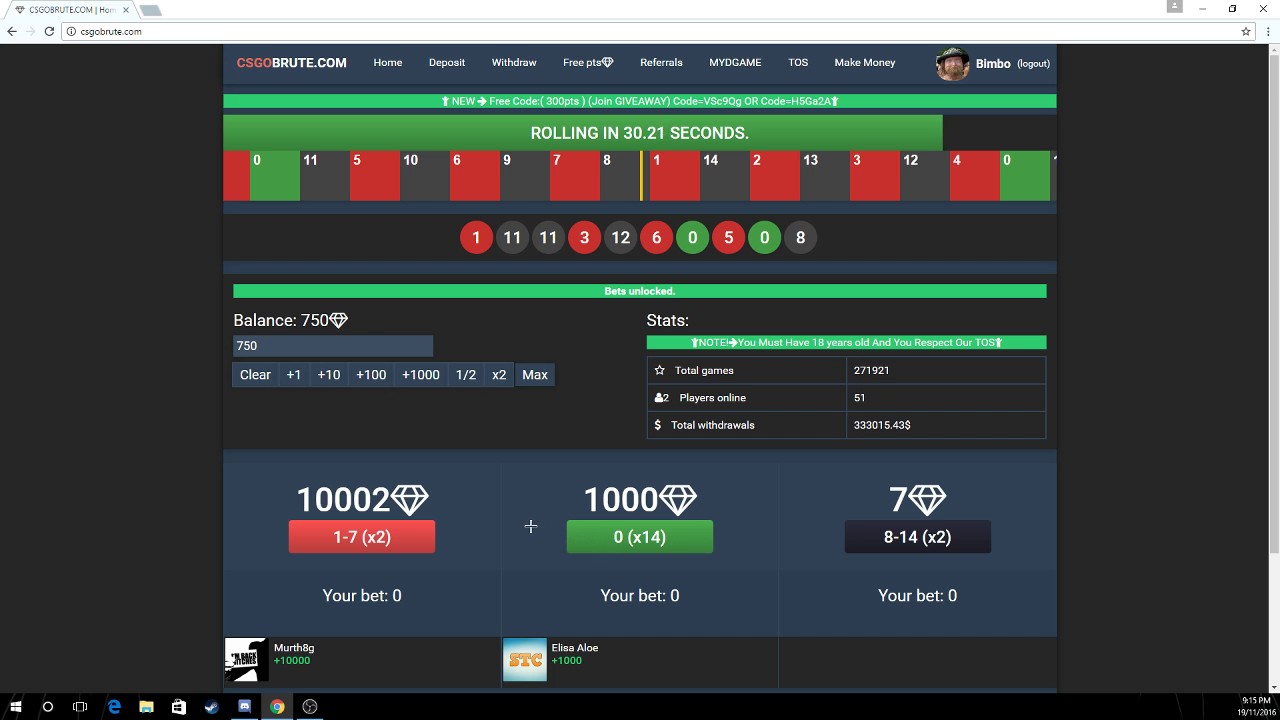Add +100 to the bet
Screen dimensions: 1280x720
pyautogui.click(x=371, y=374)
